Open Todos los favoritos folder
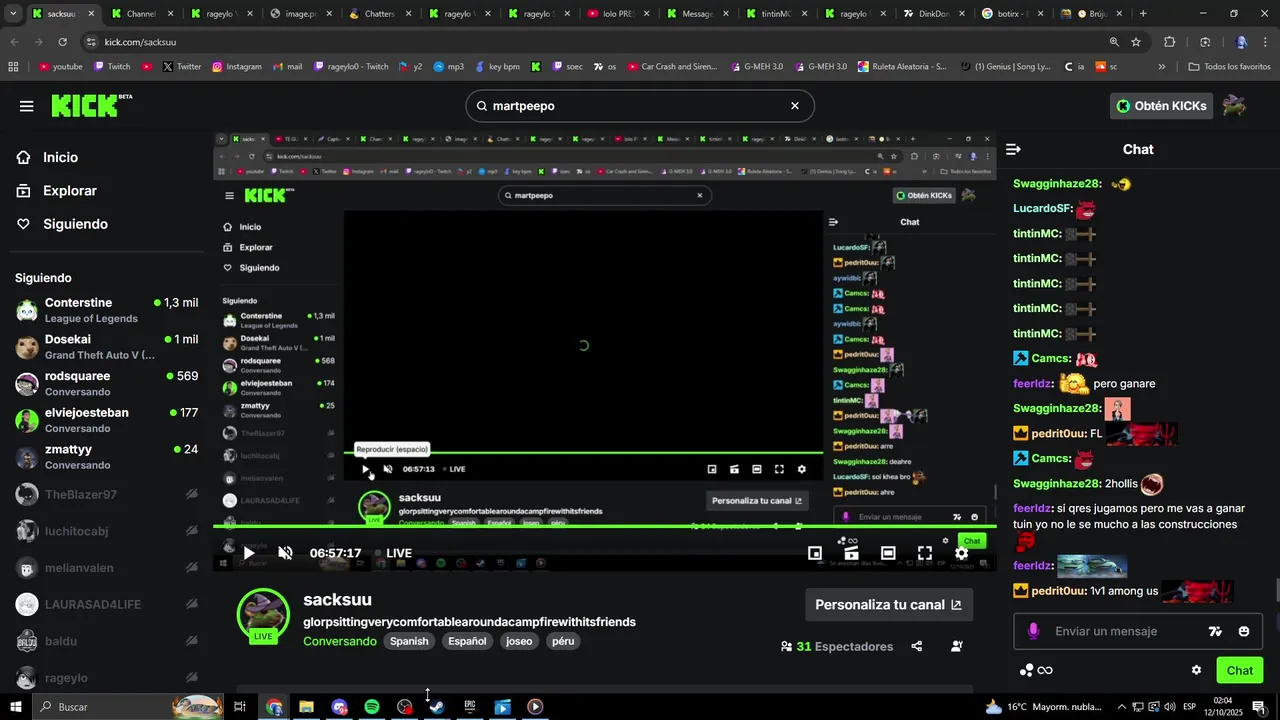This screenshot has width=1280, height=720. click(x=1229, y=67)
